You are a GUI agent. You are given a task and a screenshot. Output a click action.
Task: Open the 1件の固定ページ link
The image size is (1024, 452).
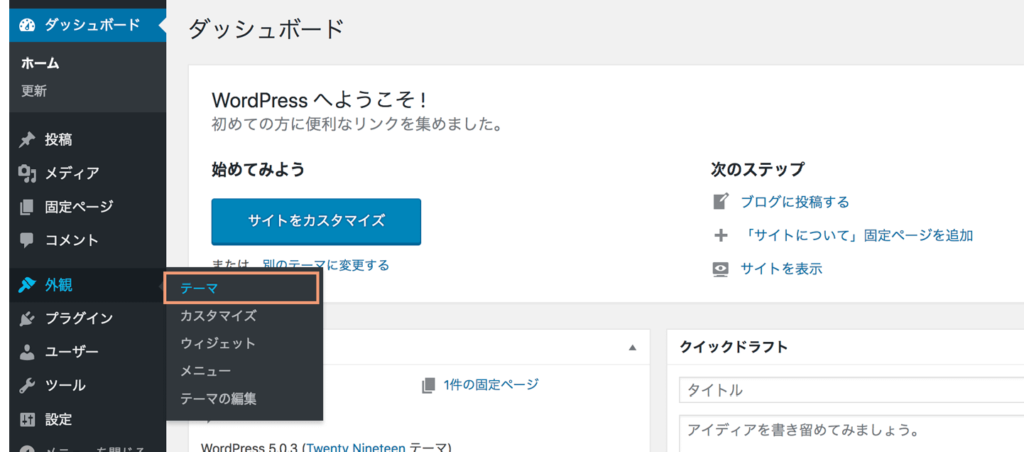490,385
